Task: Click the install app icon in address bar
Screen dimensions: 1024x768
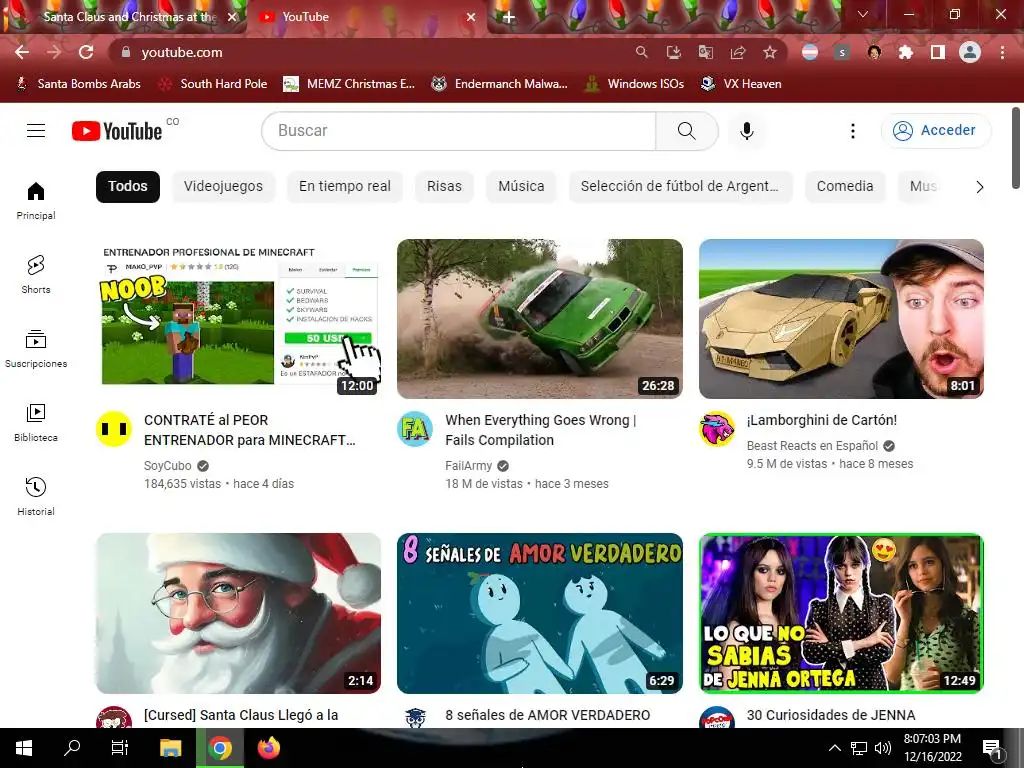Action: point(673,52)
